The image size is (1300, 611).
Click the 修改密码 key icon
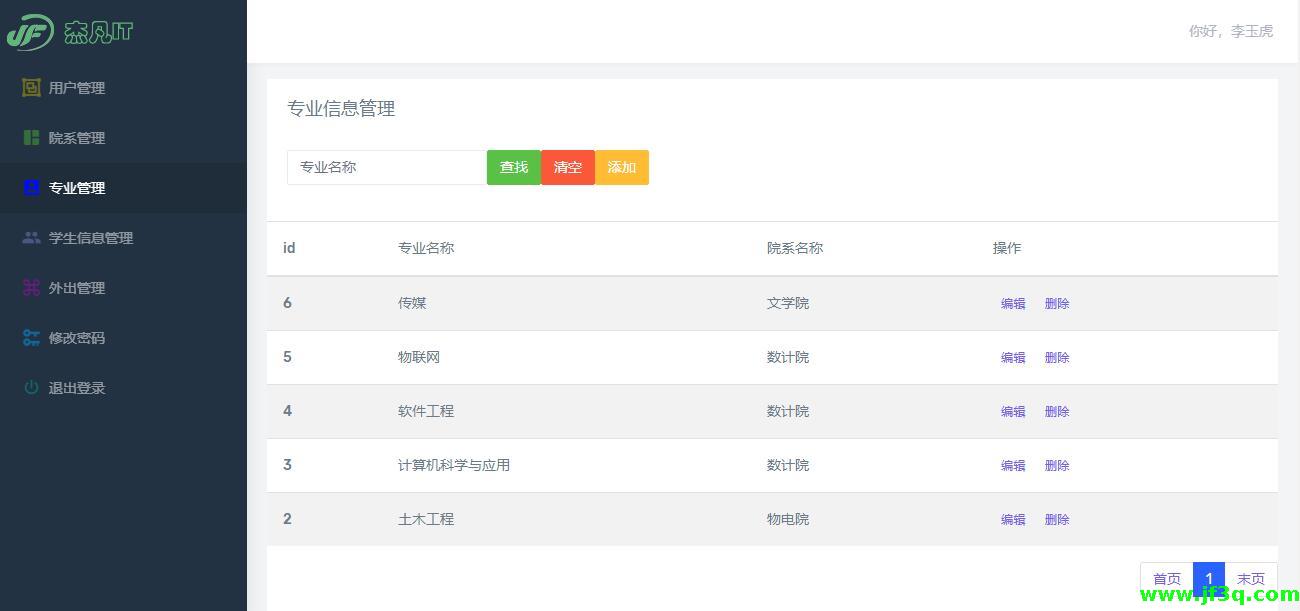tap(31, 338)
